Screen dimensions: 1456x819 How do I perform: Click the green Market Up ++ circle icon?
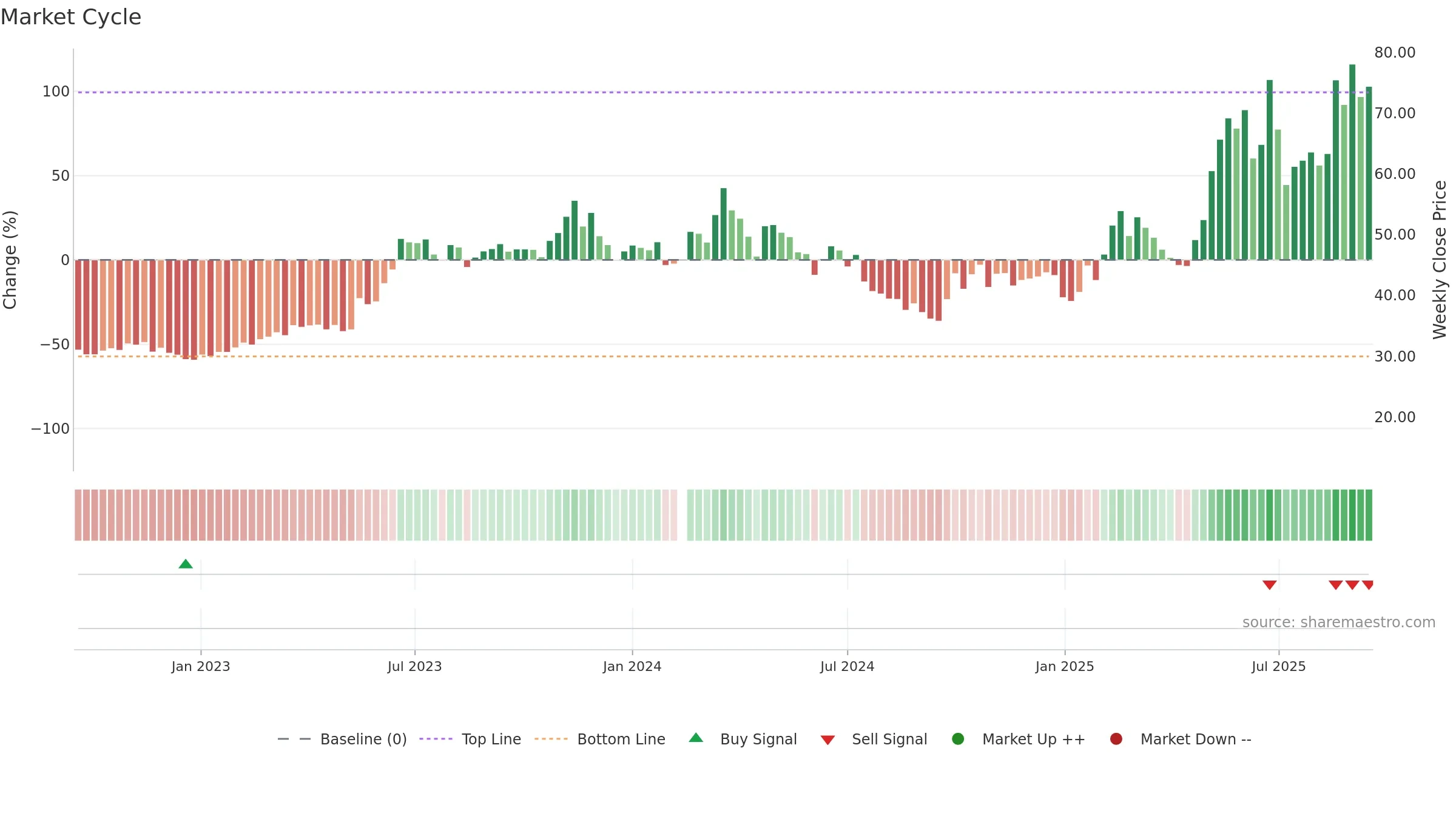(x=958, y=739)
